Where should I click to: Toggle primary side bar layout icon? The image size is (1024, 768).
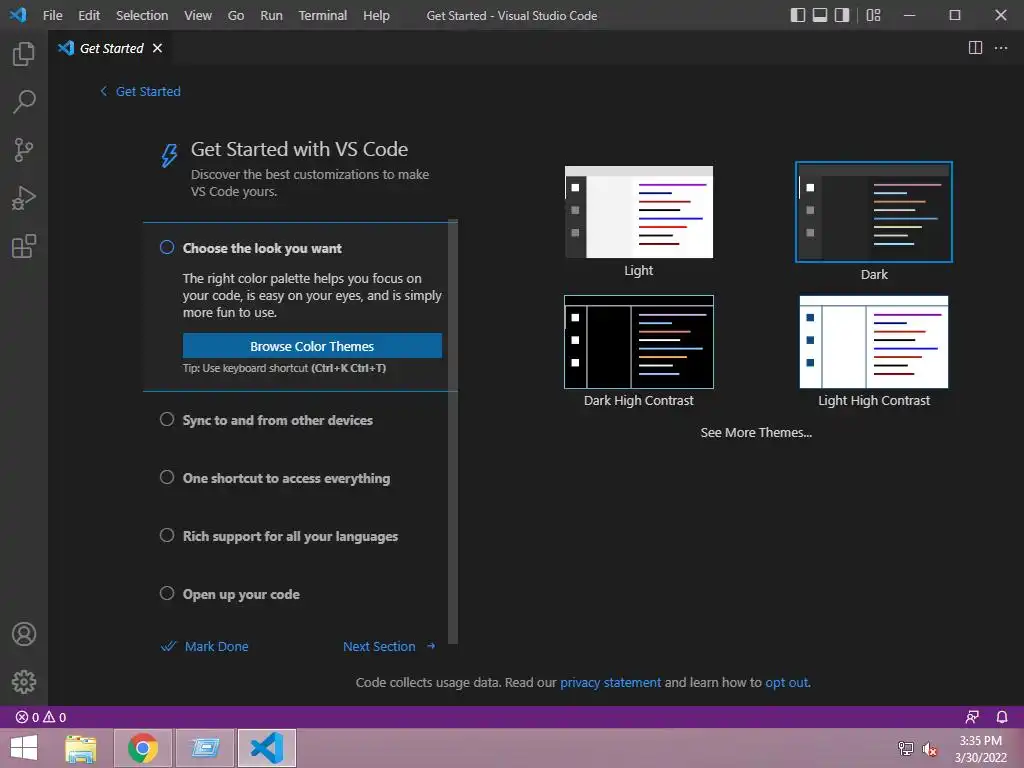(797, 15)
